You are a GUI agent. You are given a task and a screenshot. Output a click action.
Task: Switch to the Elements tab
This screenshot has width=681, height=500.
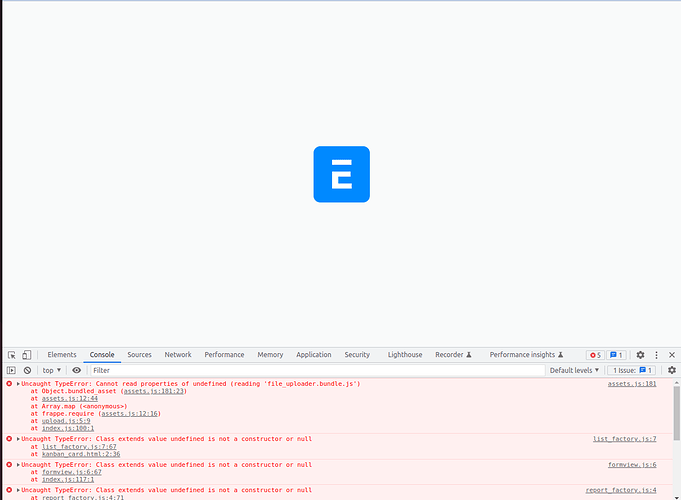(62, 355)
